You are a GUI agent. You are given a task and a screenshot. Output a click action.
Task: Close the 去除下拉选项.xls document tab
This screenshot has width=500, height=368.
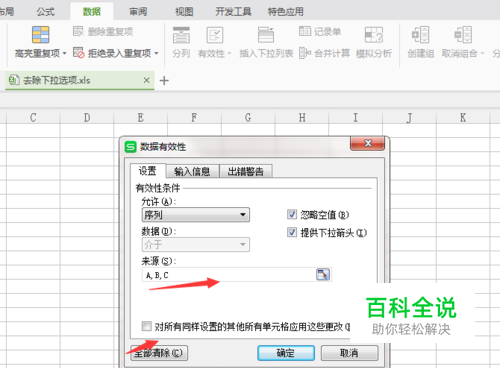[146, 80]
